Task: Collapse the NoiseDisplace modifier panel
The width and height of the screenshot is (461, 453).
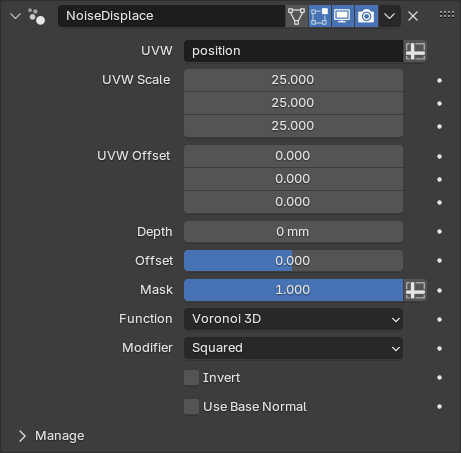Action: tap(15, 16)
